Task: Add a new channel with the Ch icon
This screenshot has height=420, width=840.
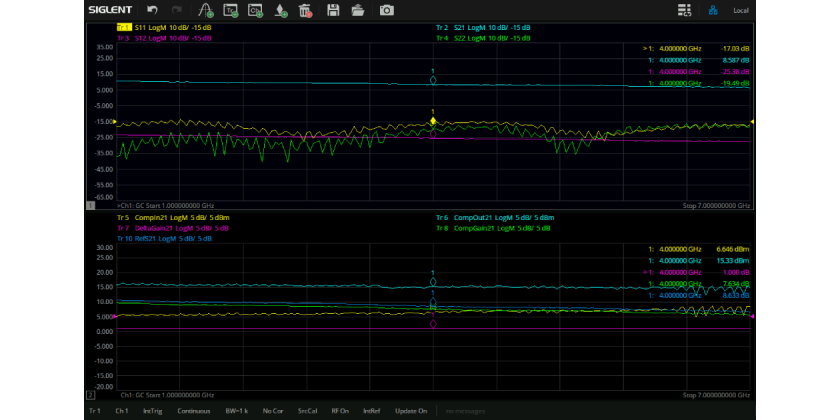Action: point(256,10)
